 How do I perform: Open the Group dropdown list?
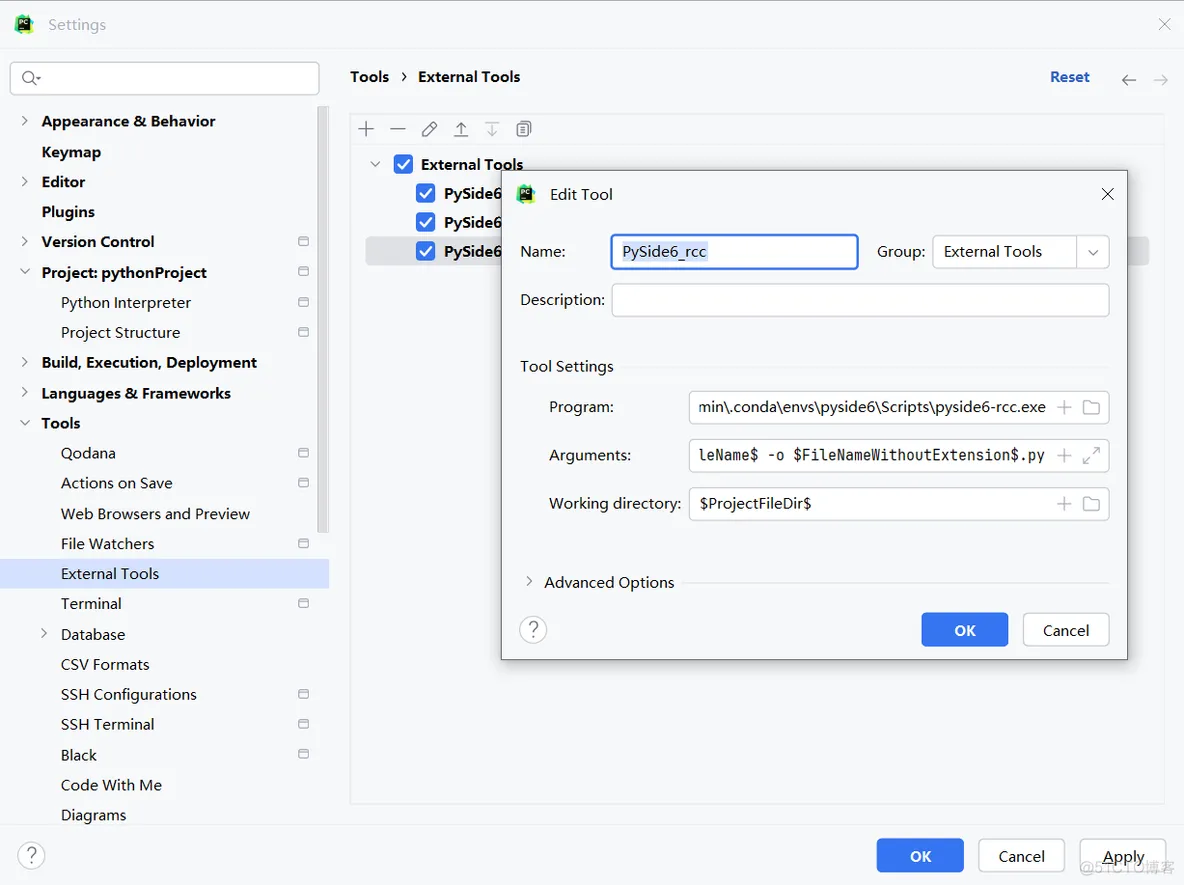tap(1092, 252)
